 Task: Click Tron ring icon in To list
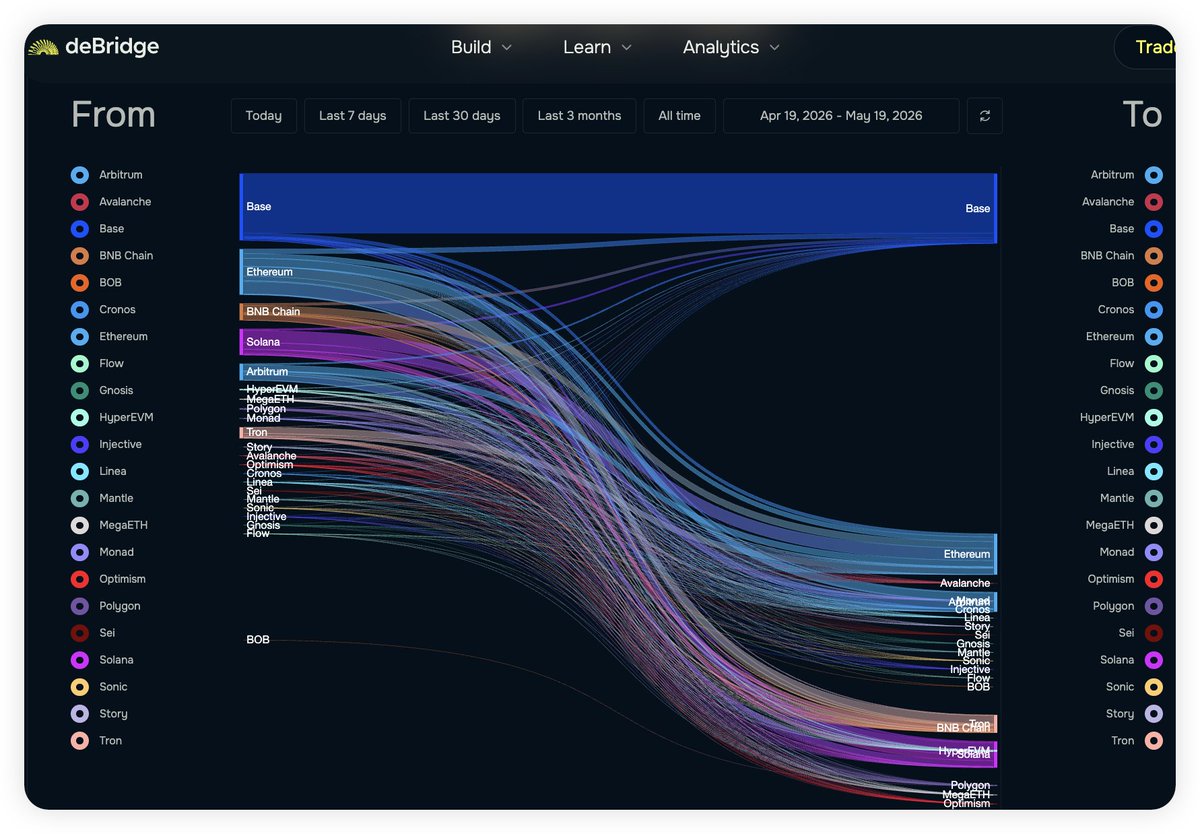pyautogui.click(x=1154, y=741)
